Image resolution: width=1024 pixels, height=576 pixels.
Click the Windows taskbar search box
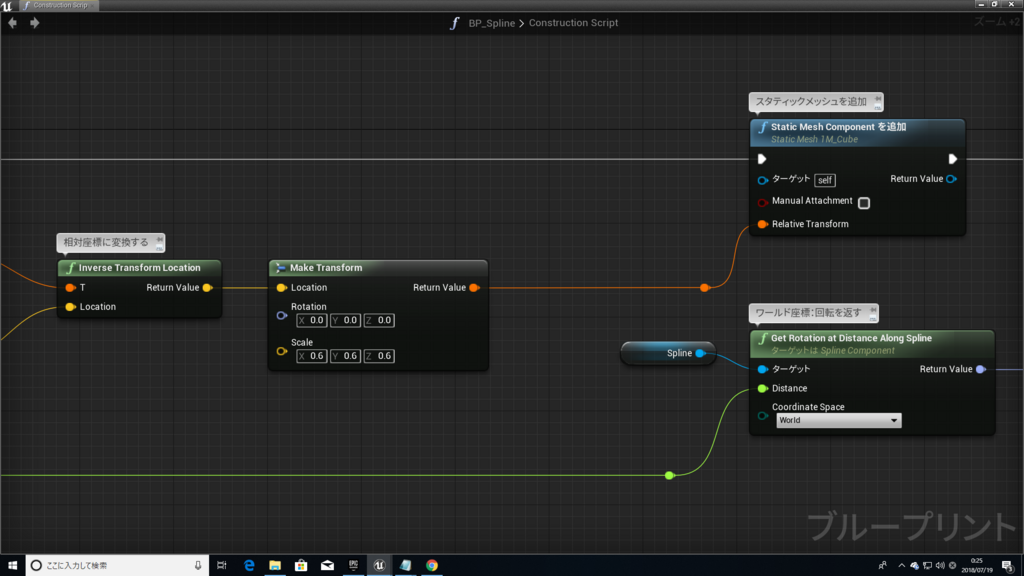point(118,566)
